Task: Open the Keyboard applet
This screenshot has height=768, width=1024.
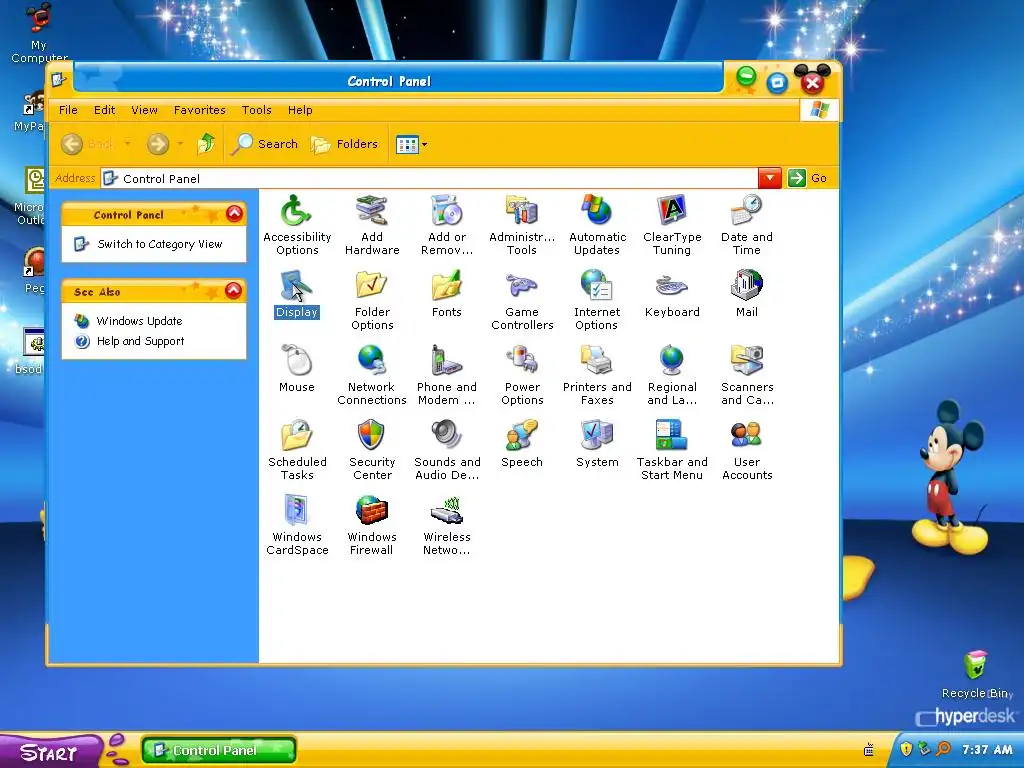Action: pos(672,294)
